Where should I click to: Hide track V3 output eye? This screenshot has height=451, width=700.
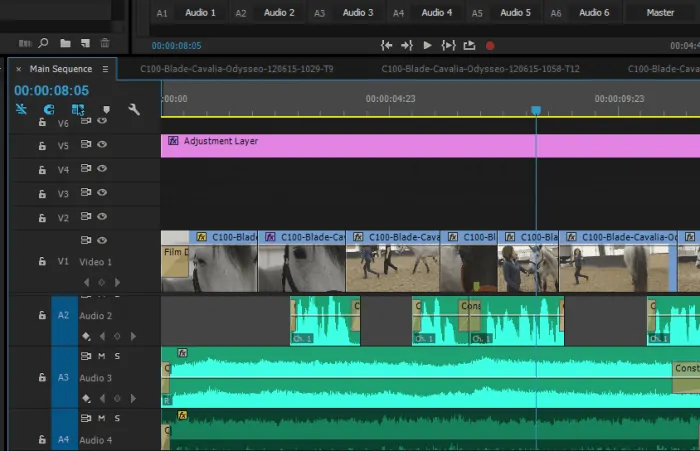(x=102, y=192)
